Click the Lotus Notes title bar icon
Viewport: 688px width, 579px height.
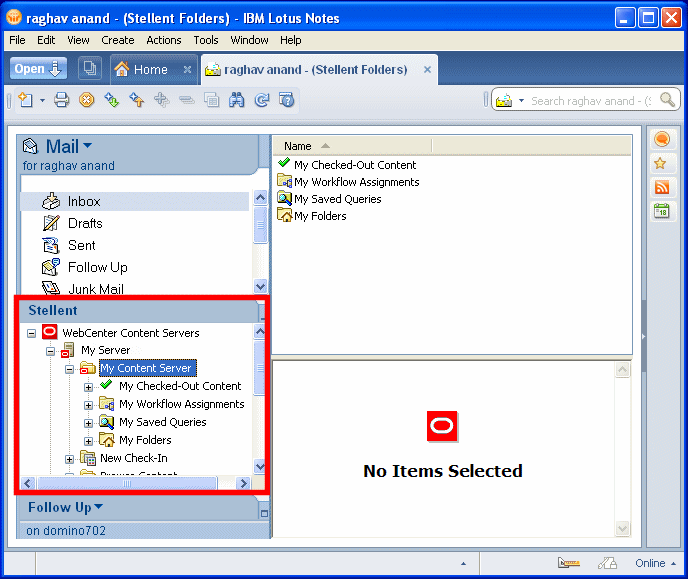tap(14, 17)
